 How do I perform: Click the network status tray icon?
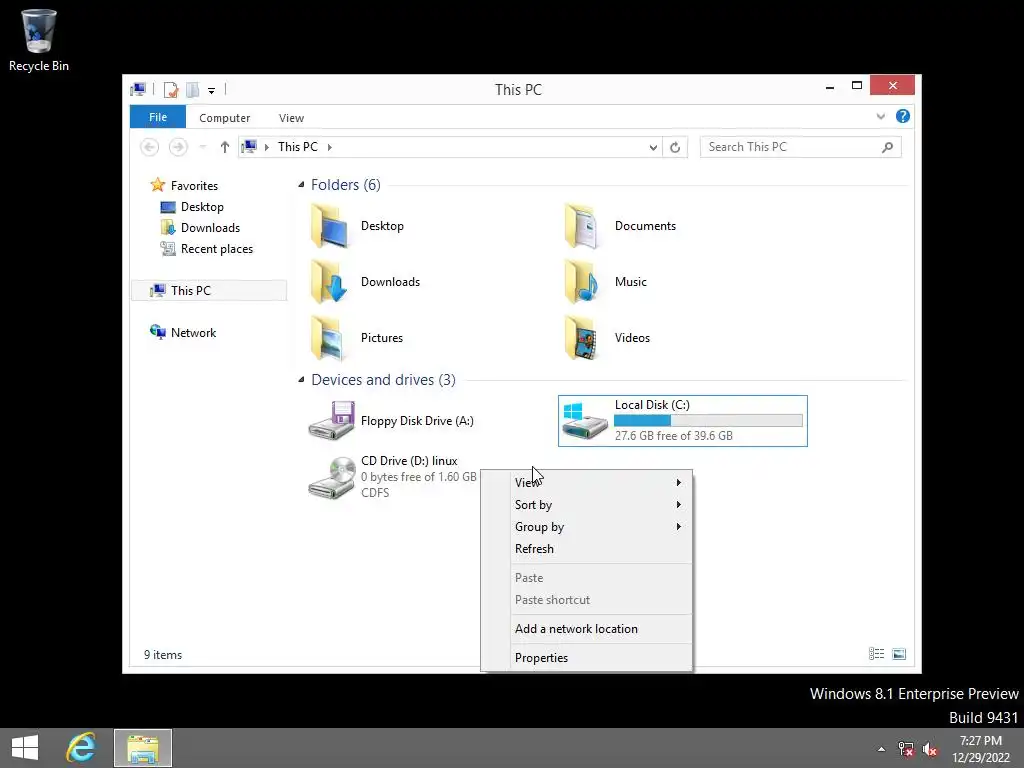coord(905,749)
